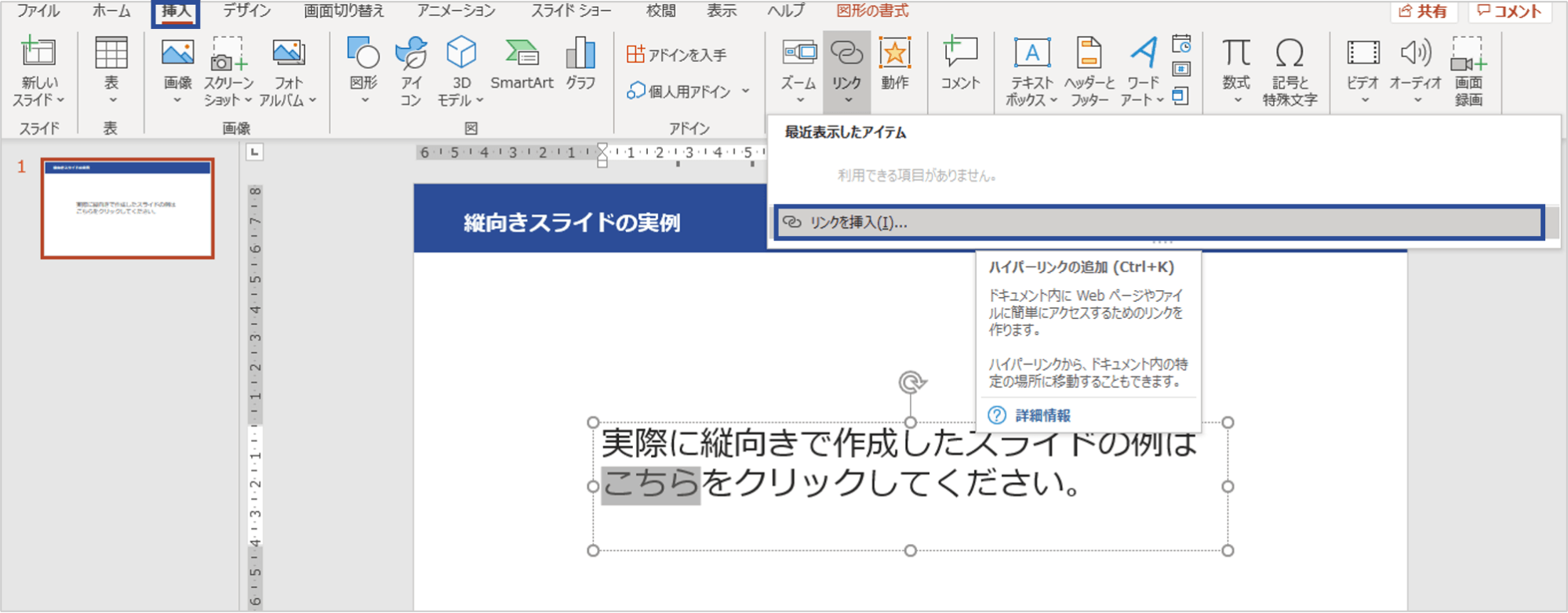Expand the フォトアルバム dropdown arrow

pyautogui.click(x=312, y=100)
